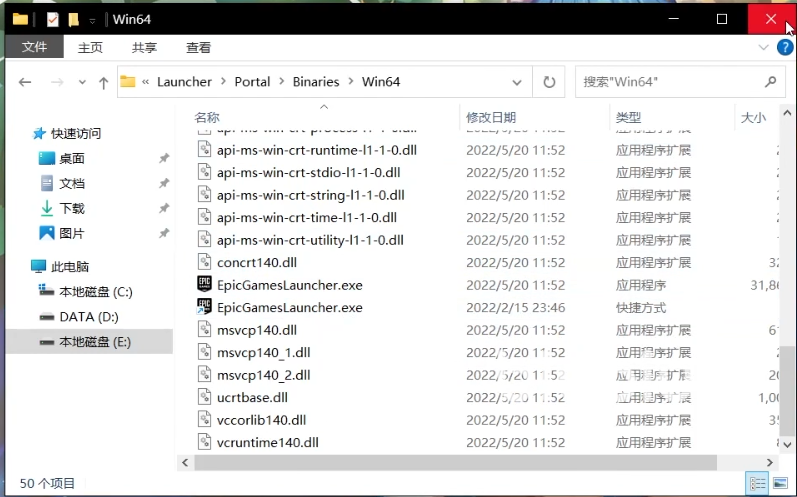
Task: Click the up arrow to parent folder
Action: (x=104, y=83)
